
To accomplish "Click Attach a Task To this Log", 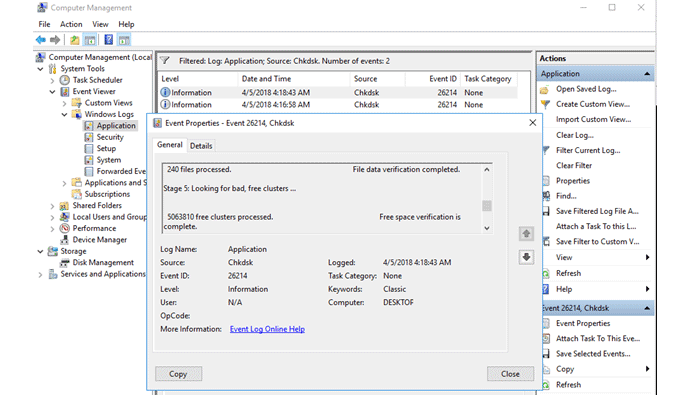I will (x=596, y=227).
